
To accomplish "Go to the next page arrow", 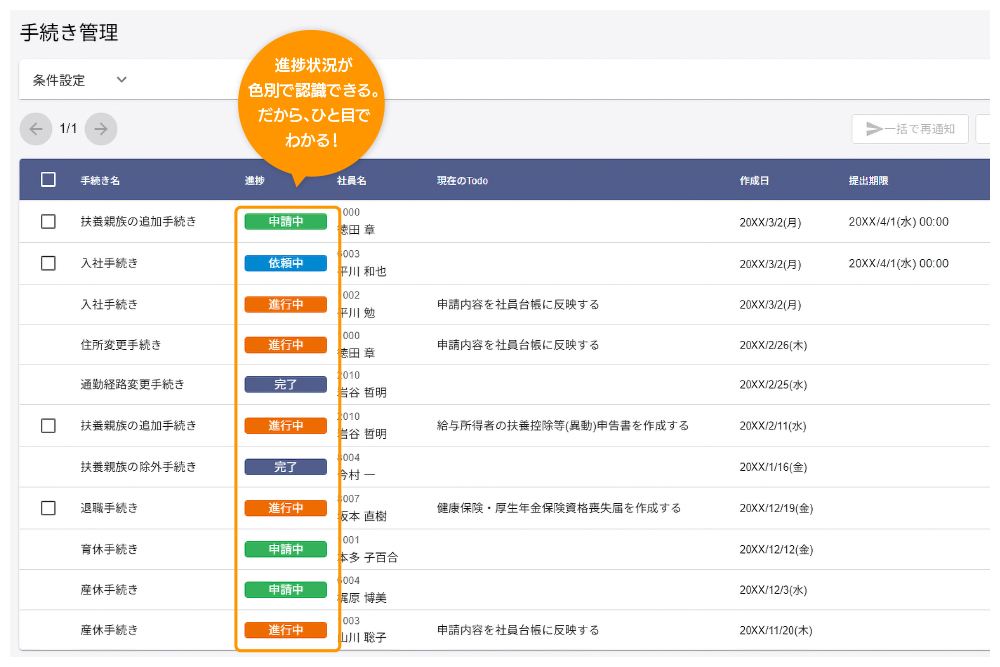I will (101, 129).
